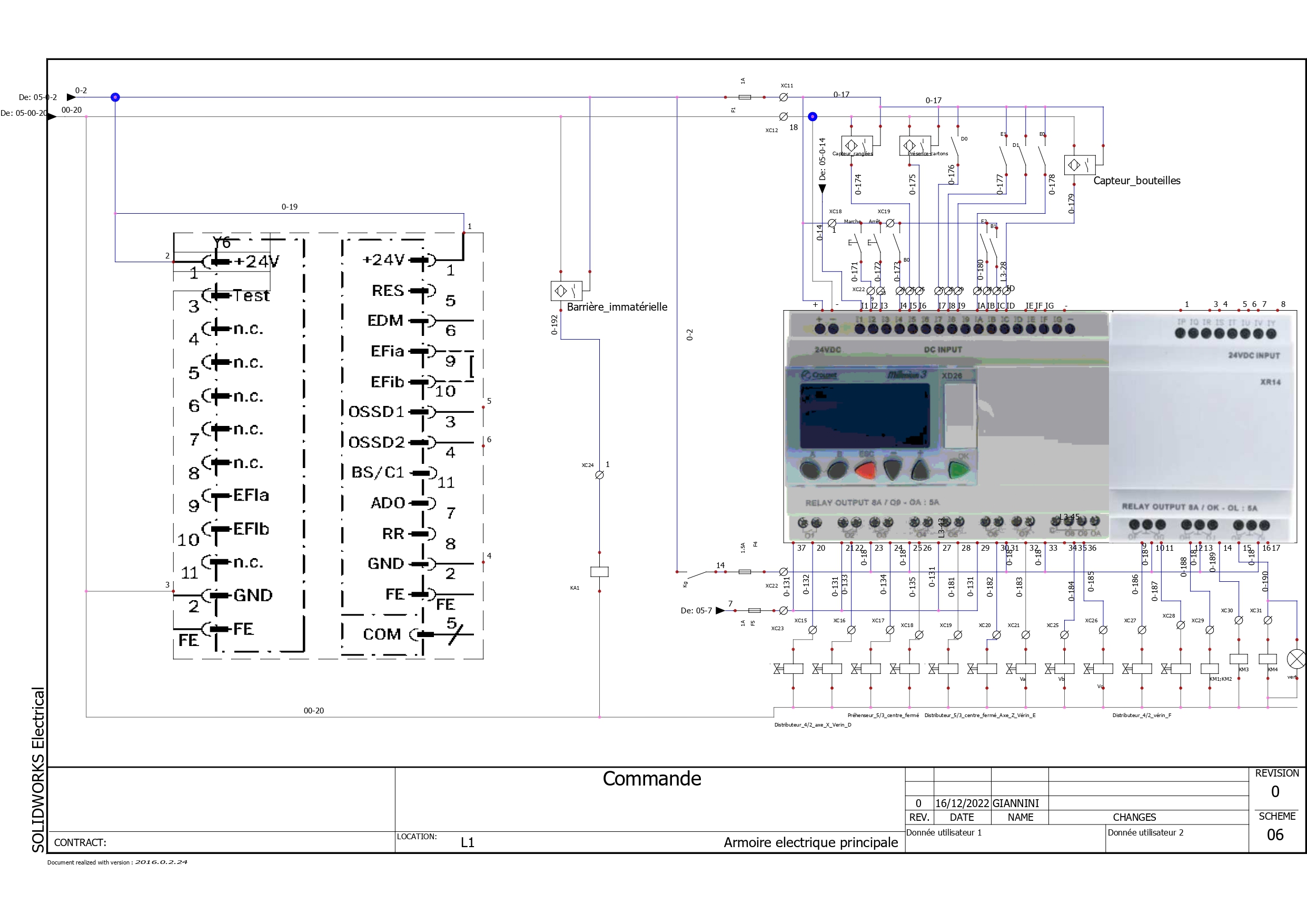
Task: Select the XC11 terminal symbol
Action: coord(783,97)
